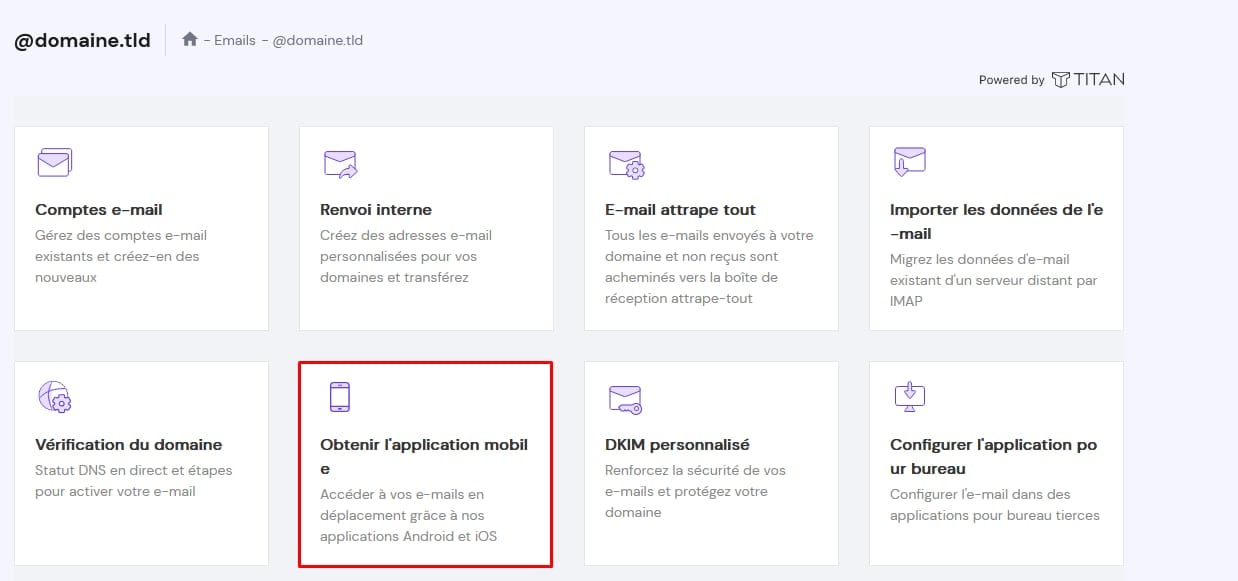Select the DKIM personnalisé title
Image resolution: width=1238 pixels, height=581 pixels.
click(x=677, y=445)
